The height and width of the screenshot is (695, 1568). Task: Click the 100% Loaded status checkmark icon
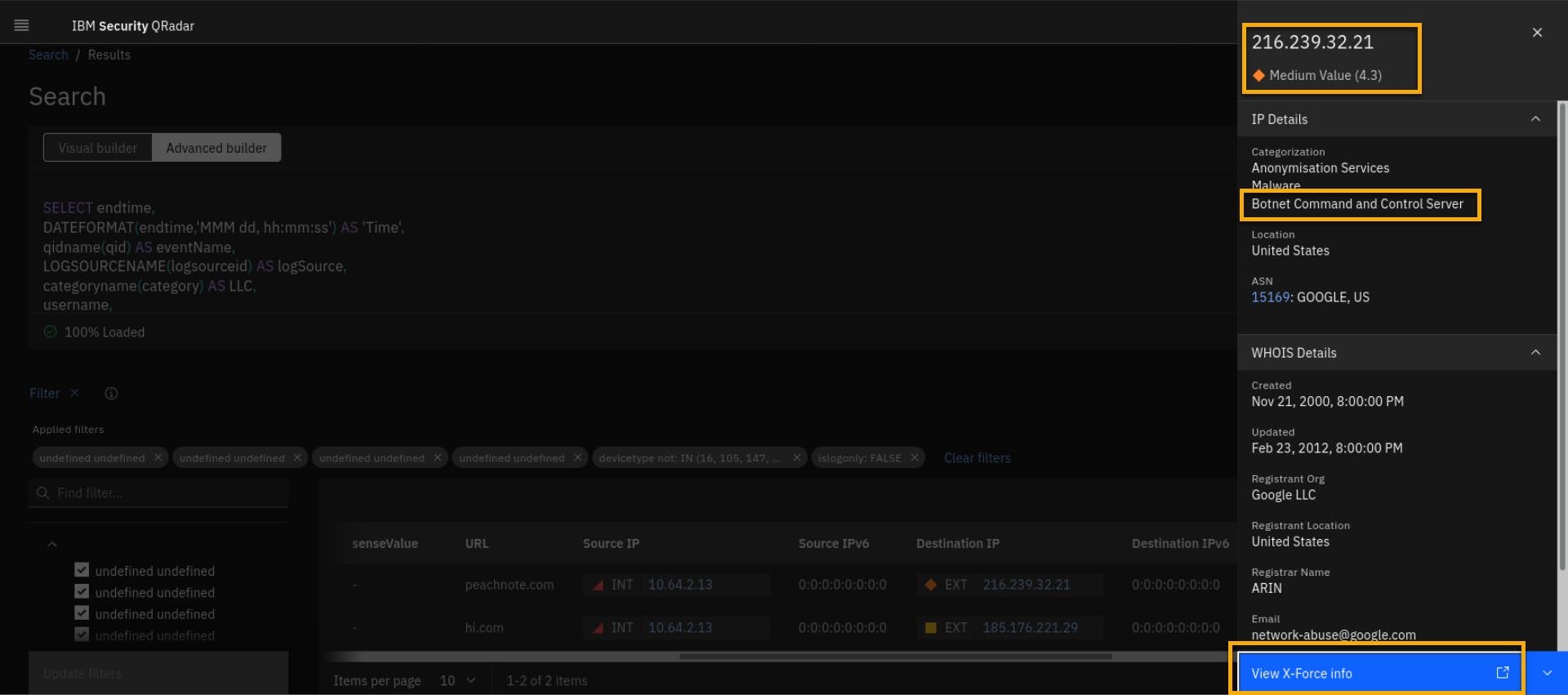coord(50,332)
